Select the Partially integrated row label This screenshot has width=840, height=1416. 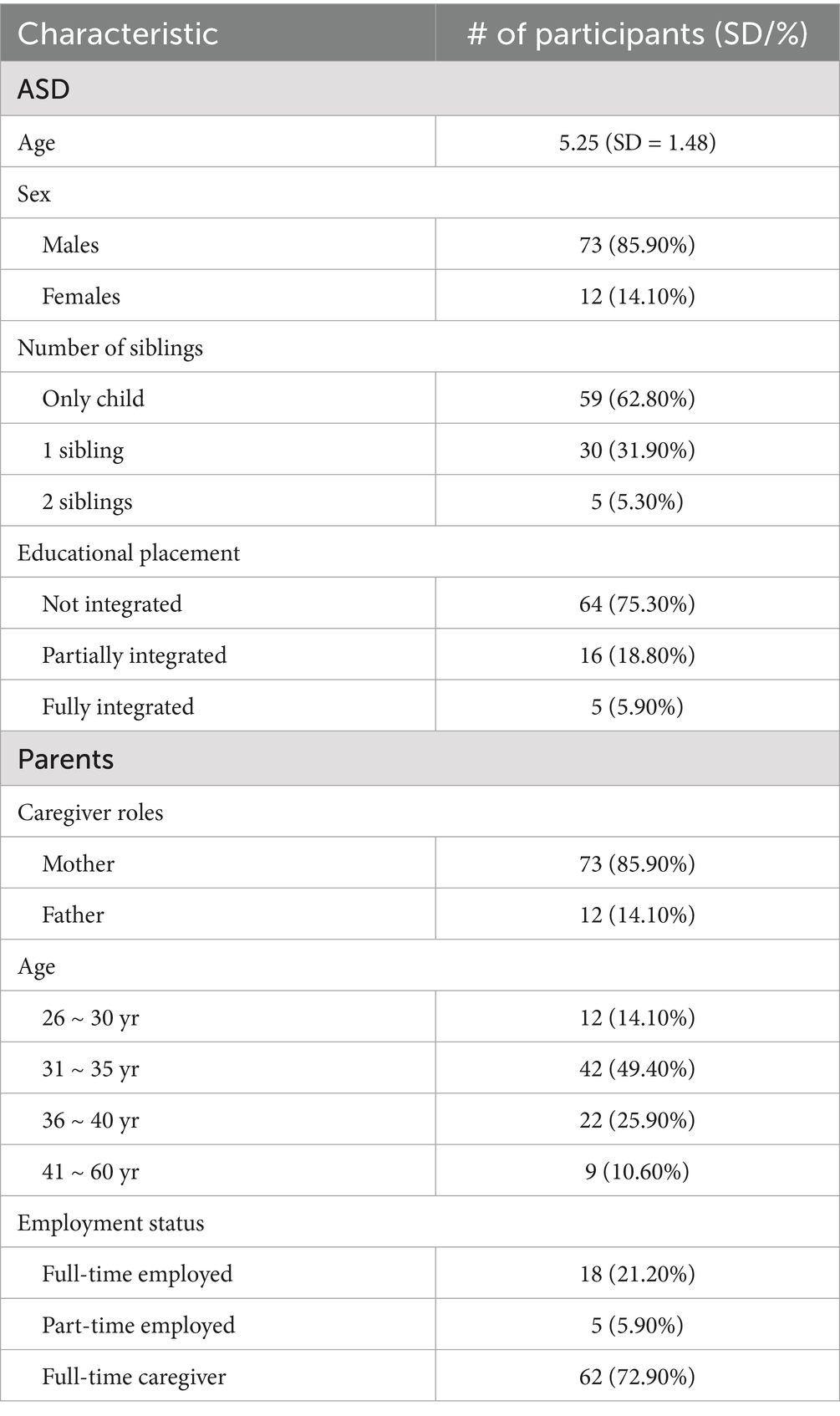[135, 655]
